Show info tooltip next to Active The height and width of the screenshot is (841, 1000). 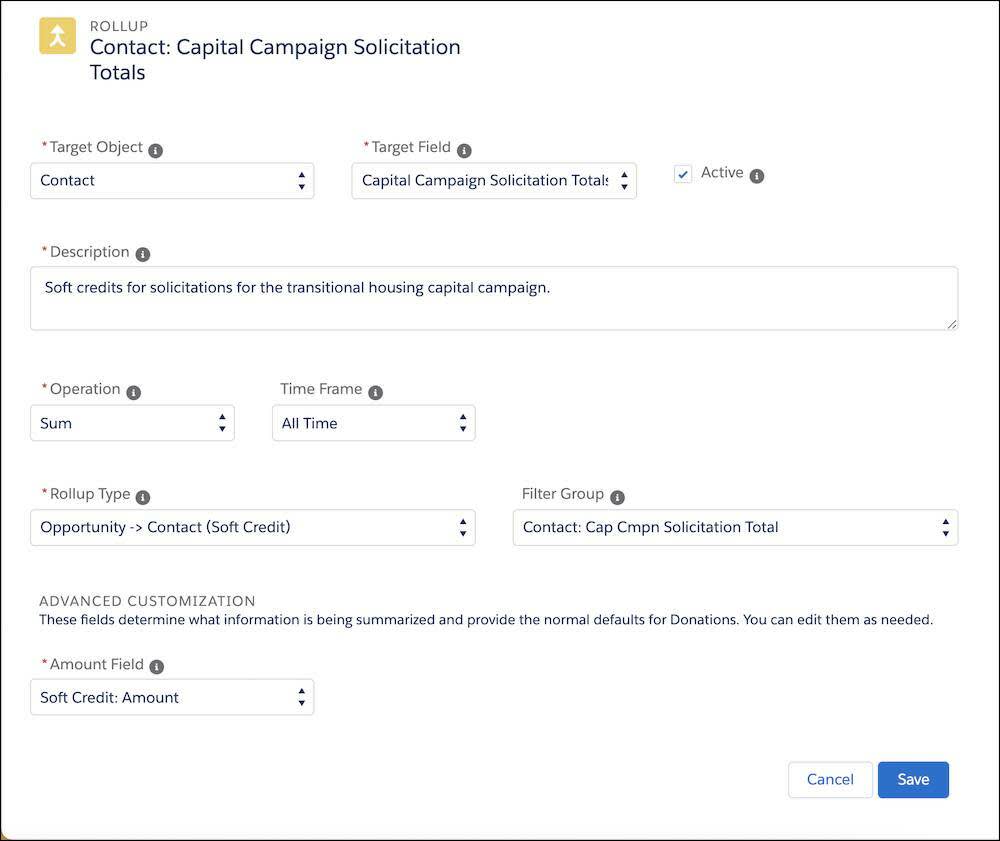(757, 176)
